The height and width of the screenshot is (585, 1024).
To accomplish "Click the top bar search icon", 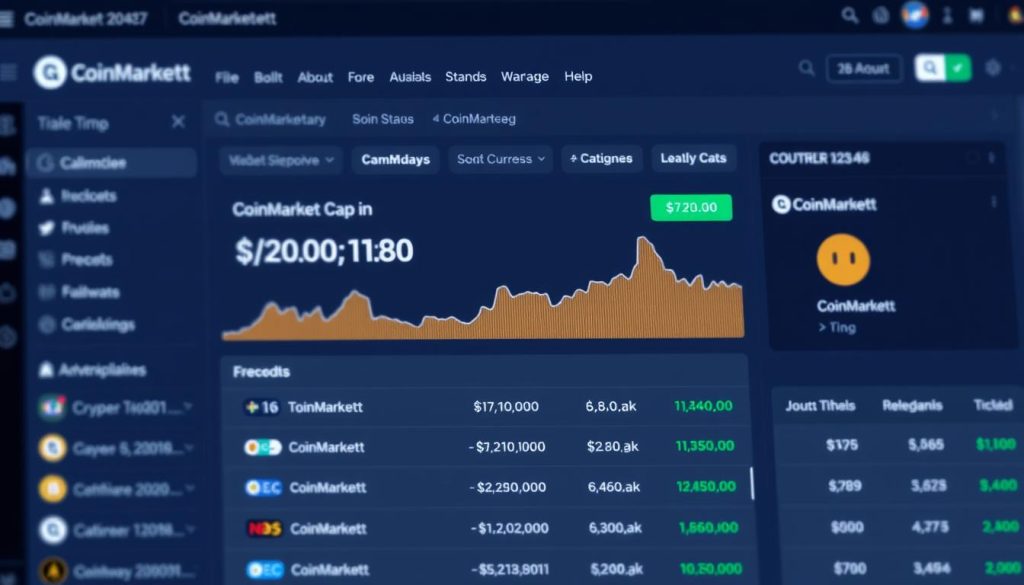I will [x=850, y=14].
